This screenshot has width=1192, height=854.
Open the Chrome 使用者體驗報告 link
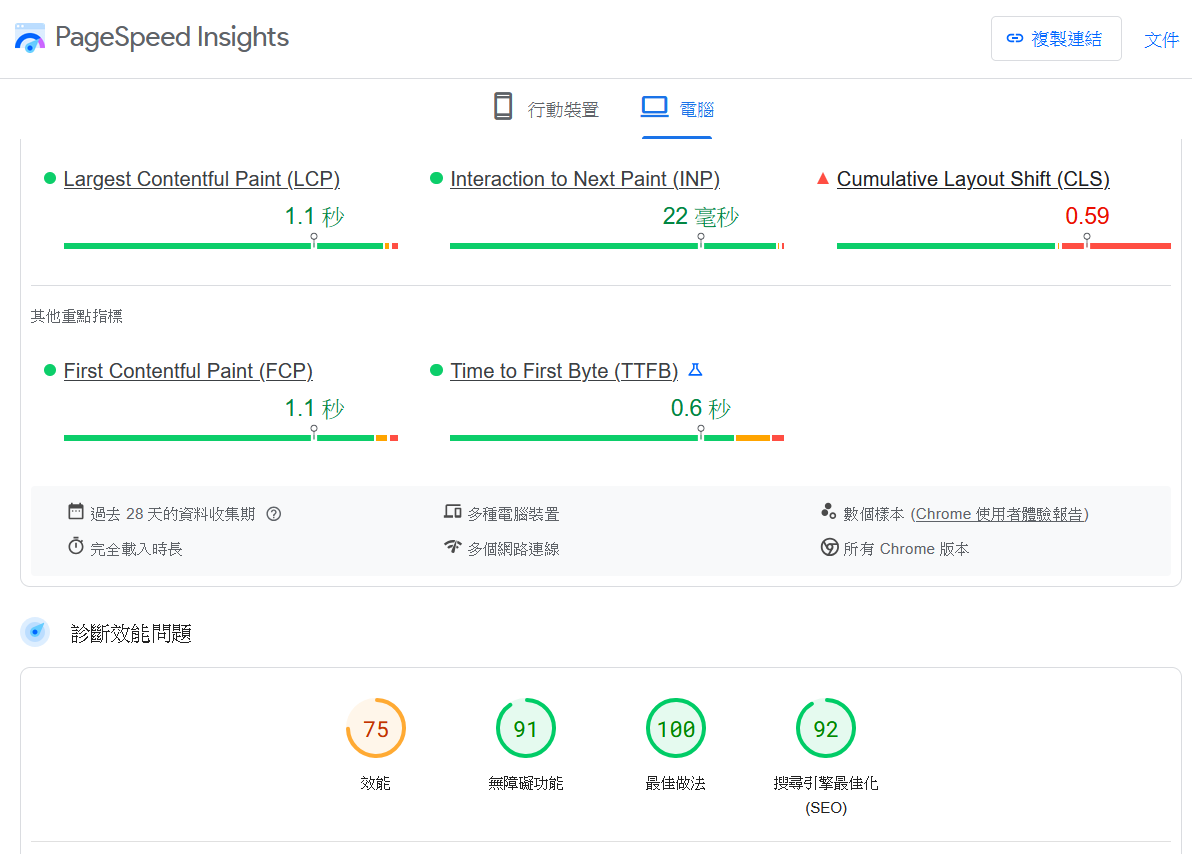coord(999,514)
